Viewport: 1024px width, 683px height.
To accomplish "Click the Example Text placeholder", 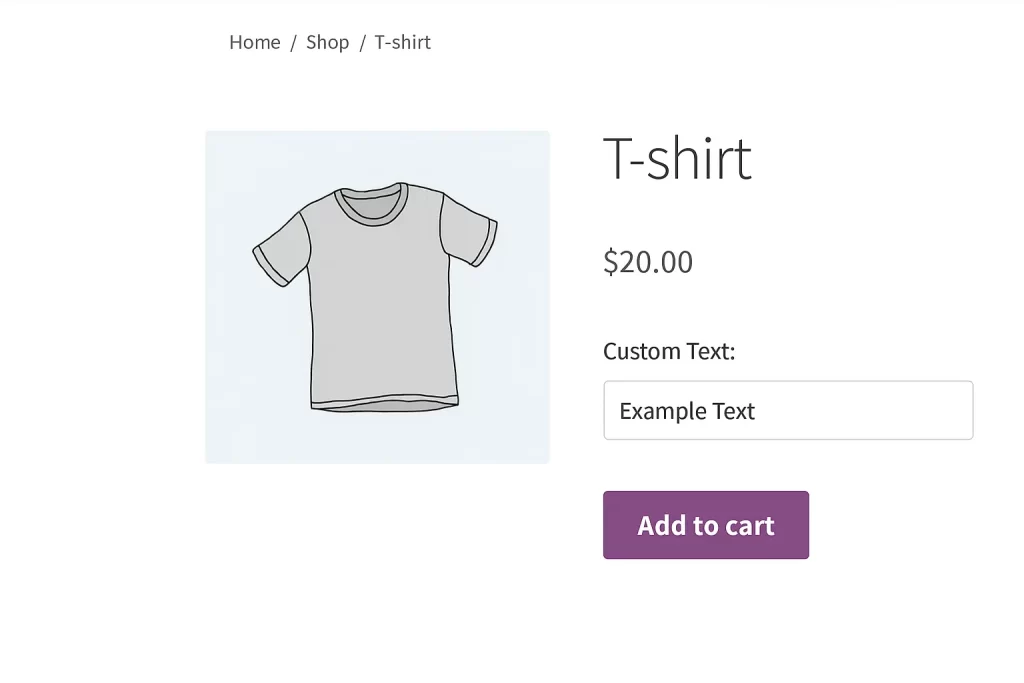I will (x=687, y=411).
